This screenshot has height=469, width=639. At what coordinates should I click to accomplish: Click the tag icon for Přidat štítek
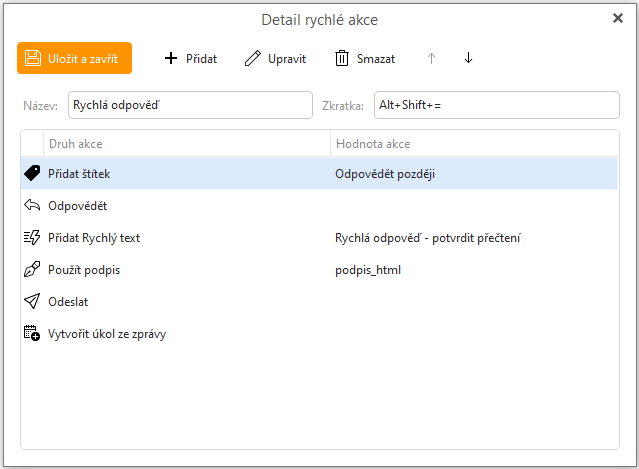pos(32,173)
